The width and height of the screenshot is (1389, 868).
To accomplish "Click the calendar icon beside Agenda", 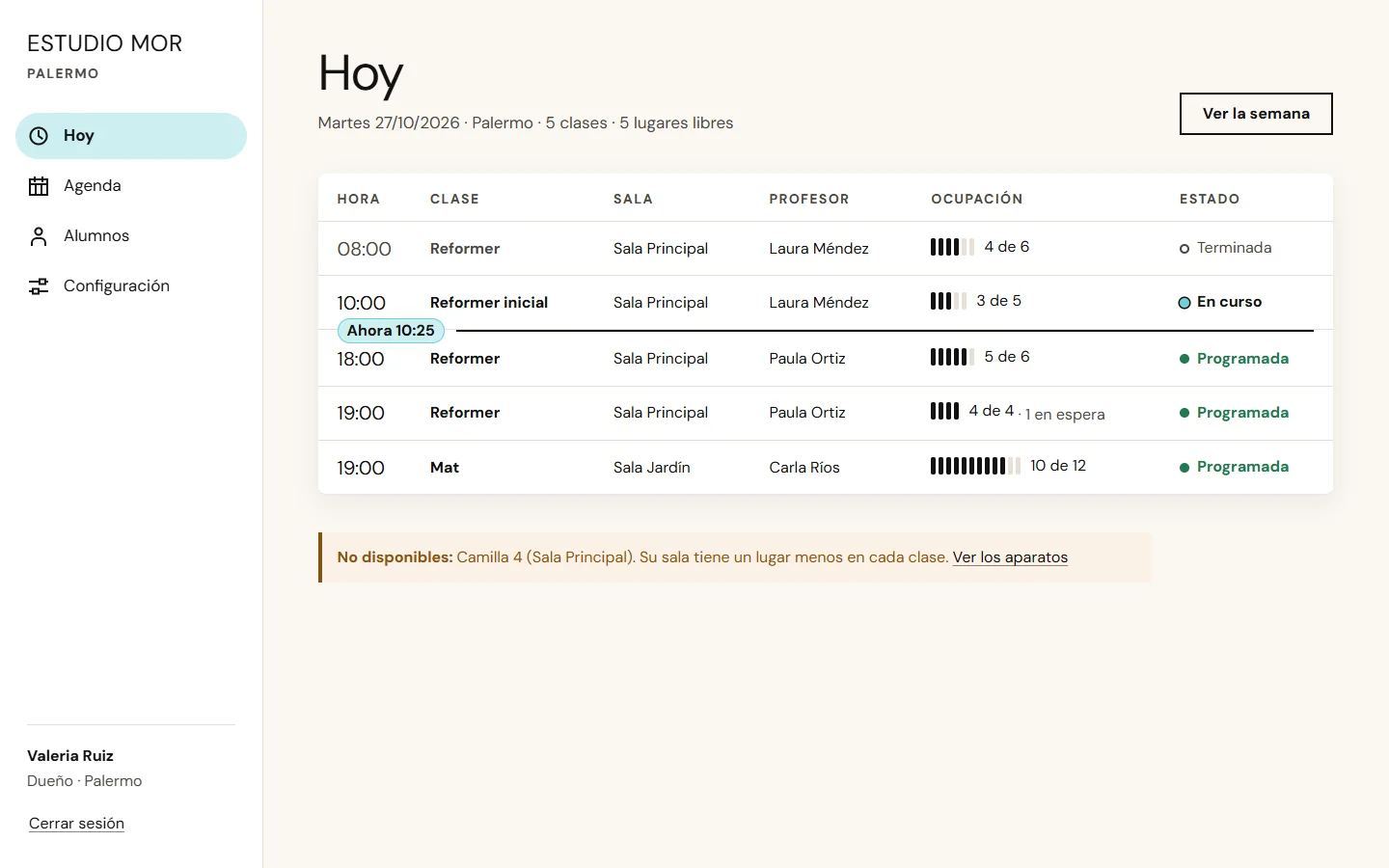I will click(39, 186).
